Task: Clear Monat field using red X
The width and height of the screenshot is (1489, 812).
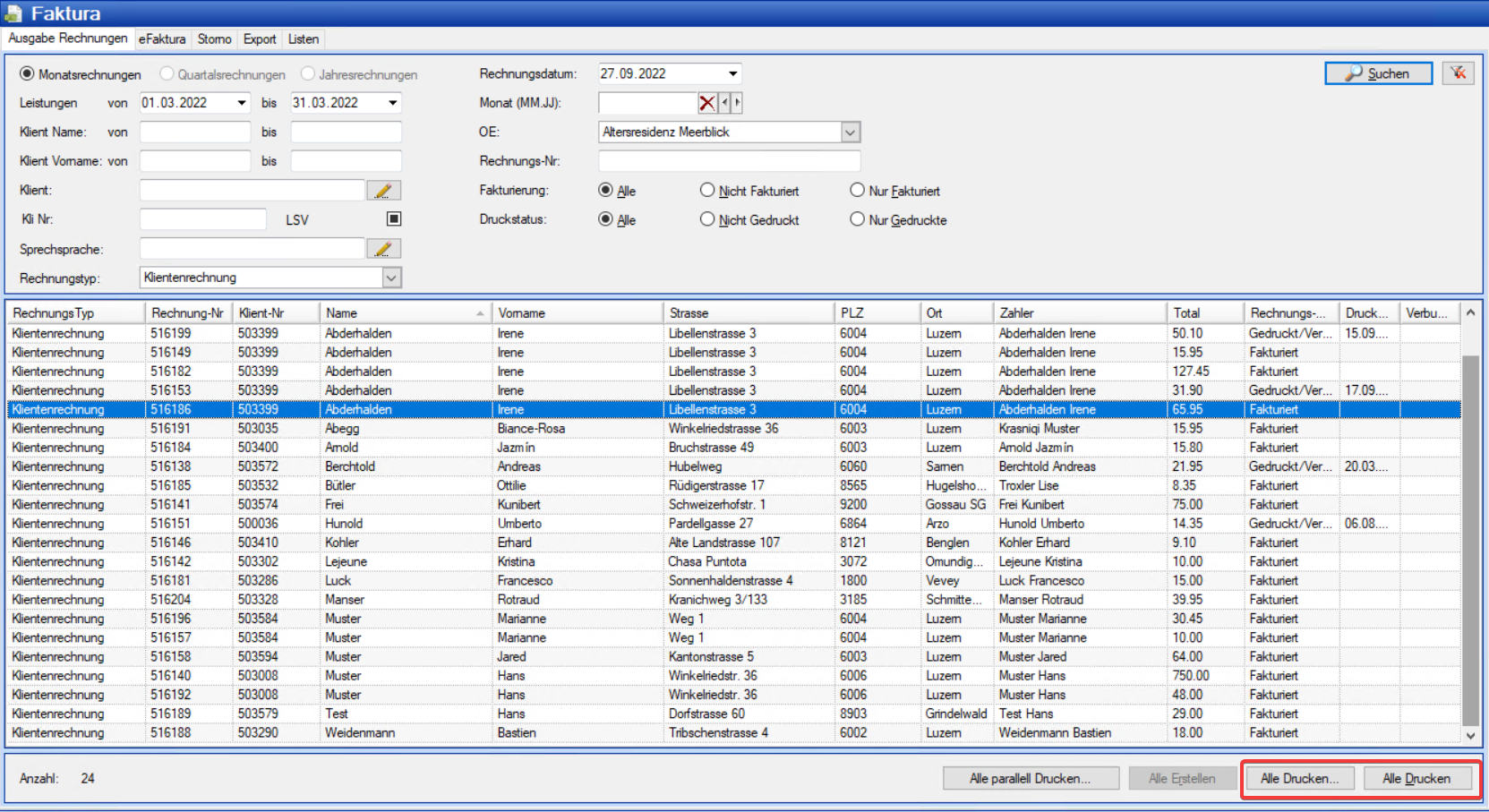Action: click(707, 103)
